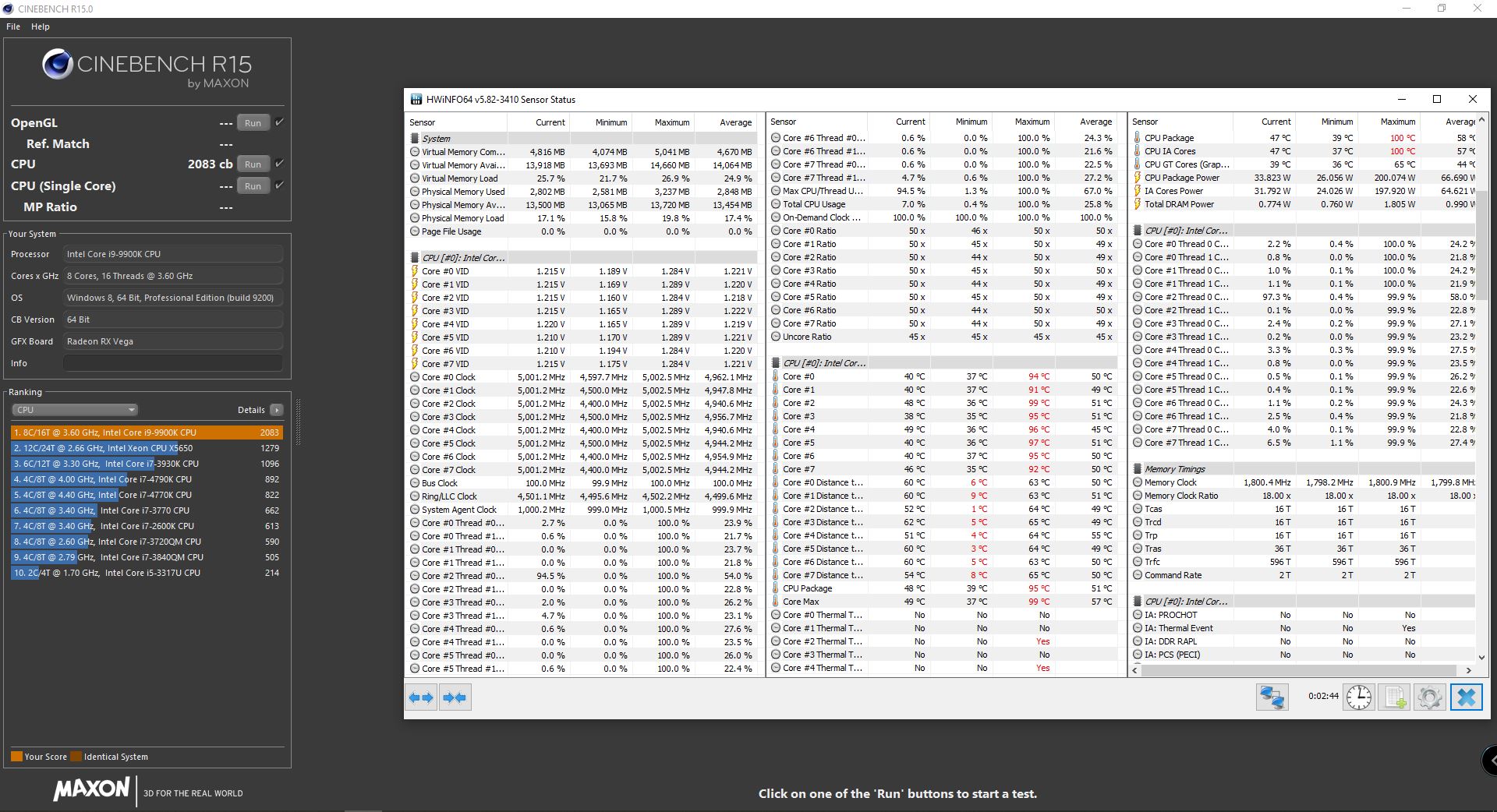Click the MAXON logo at bottom
This screenshot has height=812, width=1497.
tap(91, 789)
